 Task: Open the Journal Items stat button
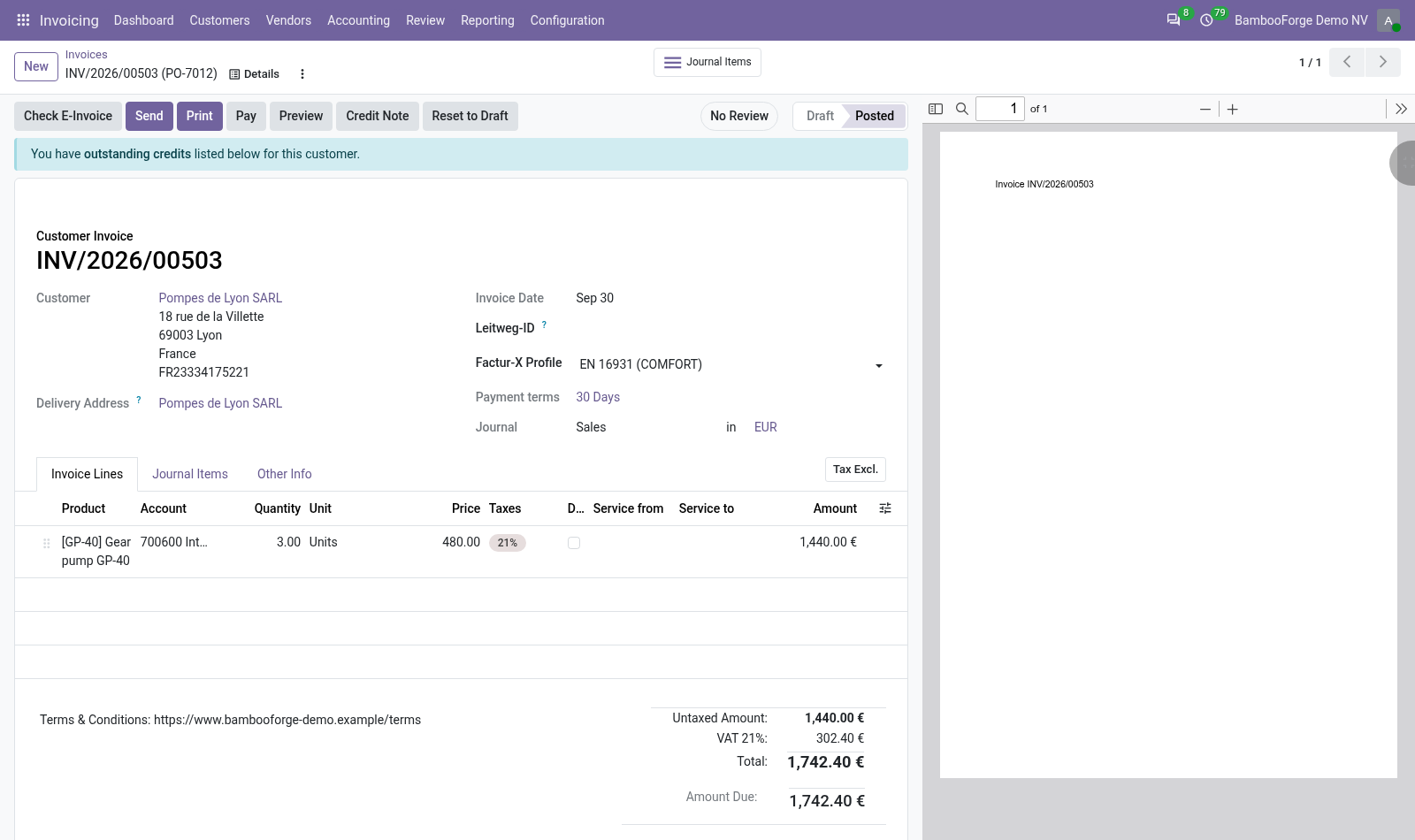click(x=707, y=62)
